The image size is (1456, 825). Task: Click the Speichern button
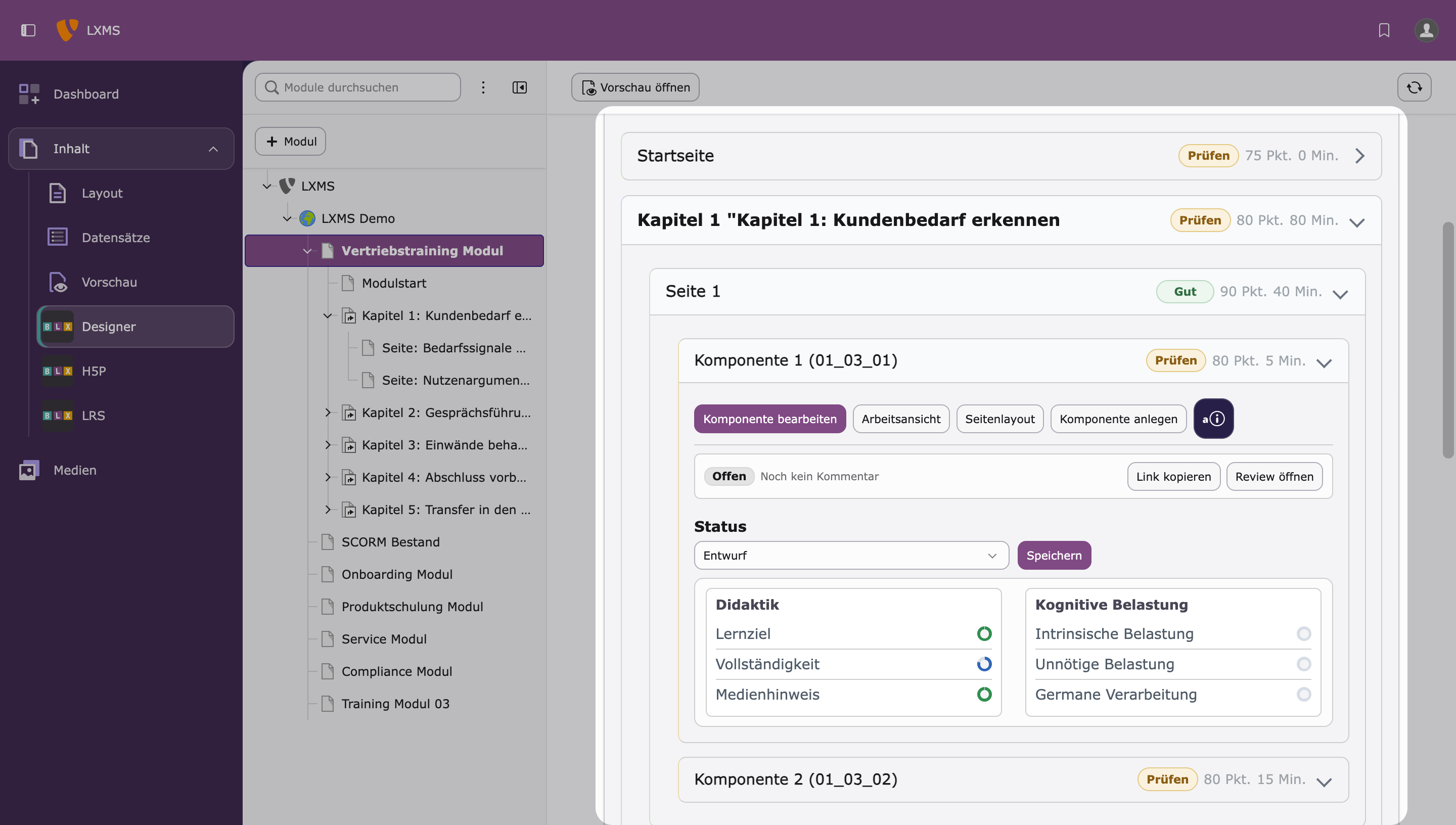[1054, 555]
